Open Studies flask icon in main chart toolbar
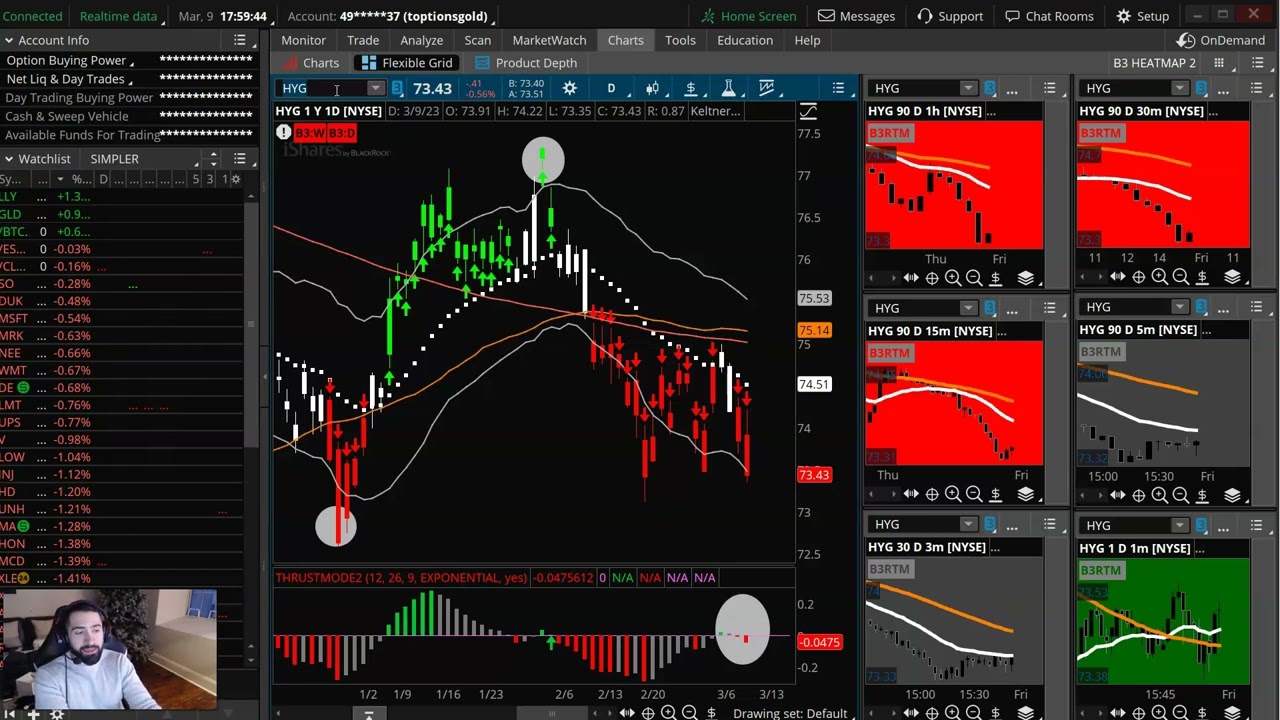Screen dimensions: 1280x720 tap(729, 88)
